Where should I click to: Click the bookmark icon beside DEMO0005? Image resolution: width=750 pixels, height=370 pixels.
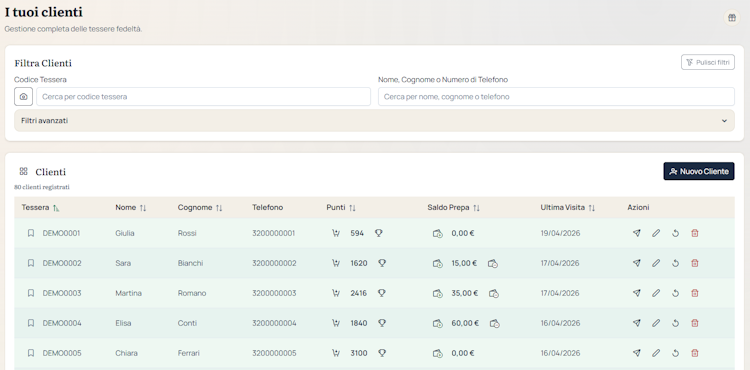pos(31,353)
